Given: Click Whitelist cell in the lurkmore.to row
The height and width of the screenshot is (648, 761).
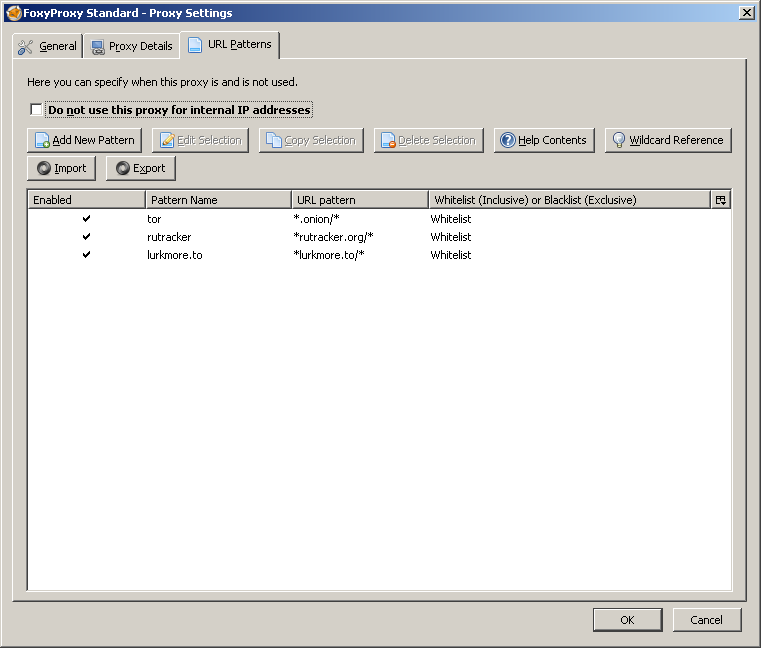Looking at the screenshot, I should (451, 255).
